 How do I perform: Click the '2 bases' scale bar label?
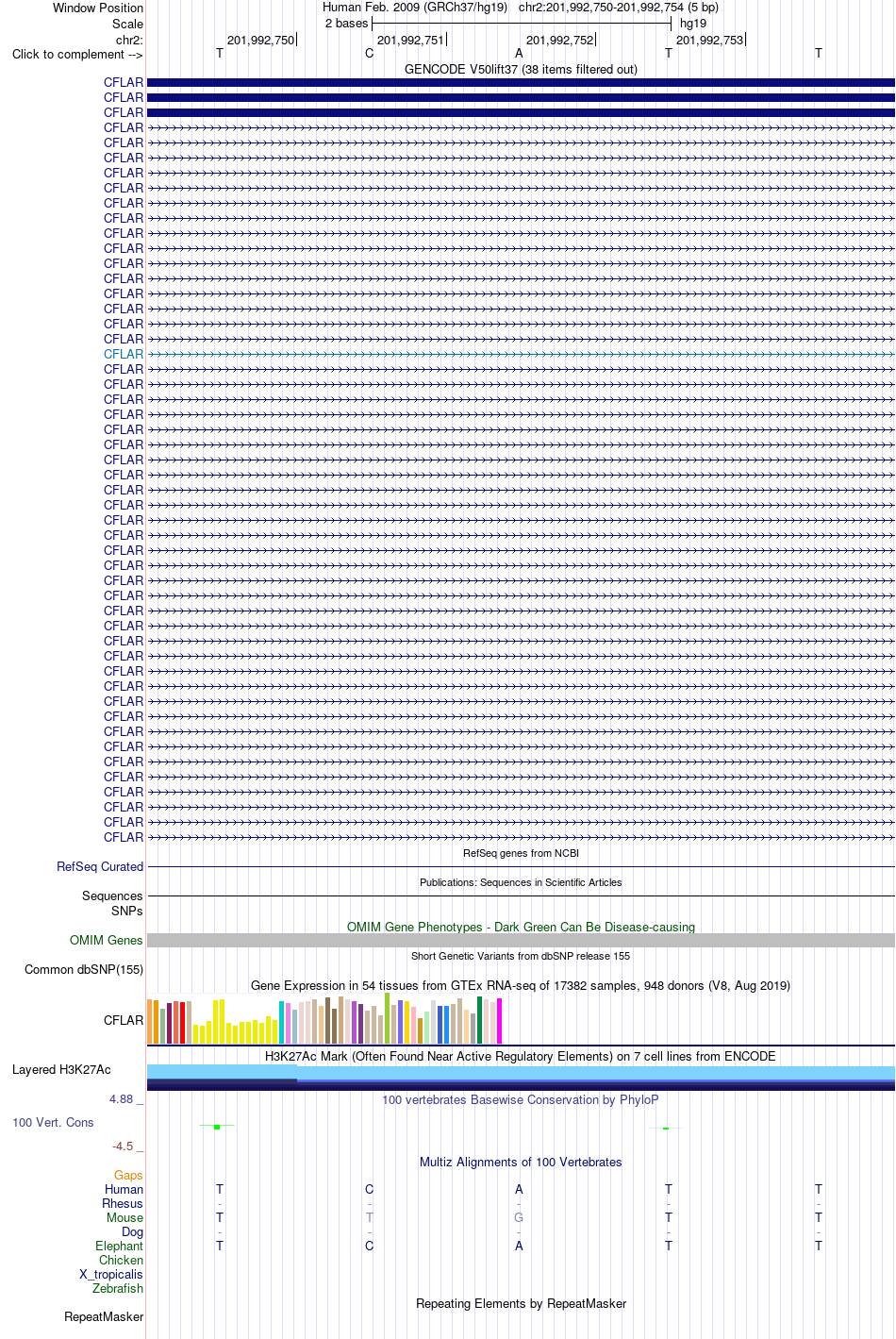(347, 24)
